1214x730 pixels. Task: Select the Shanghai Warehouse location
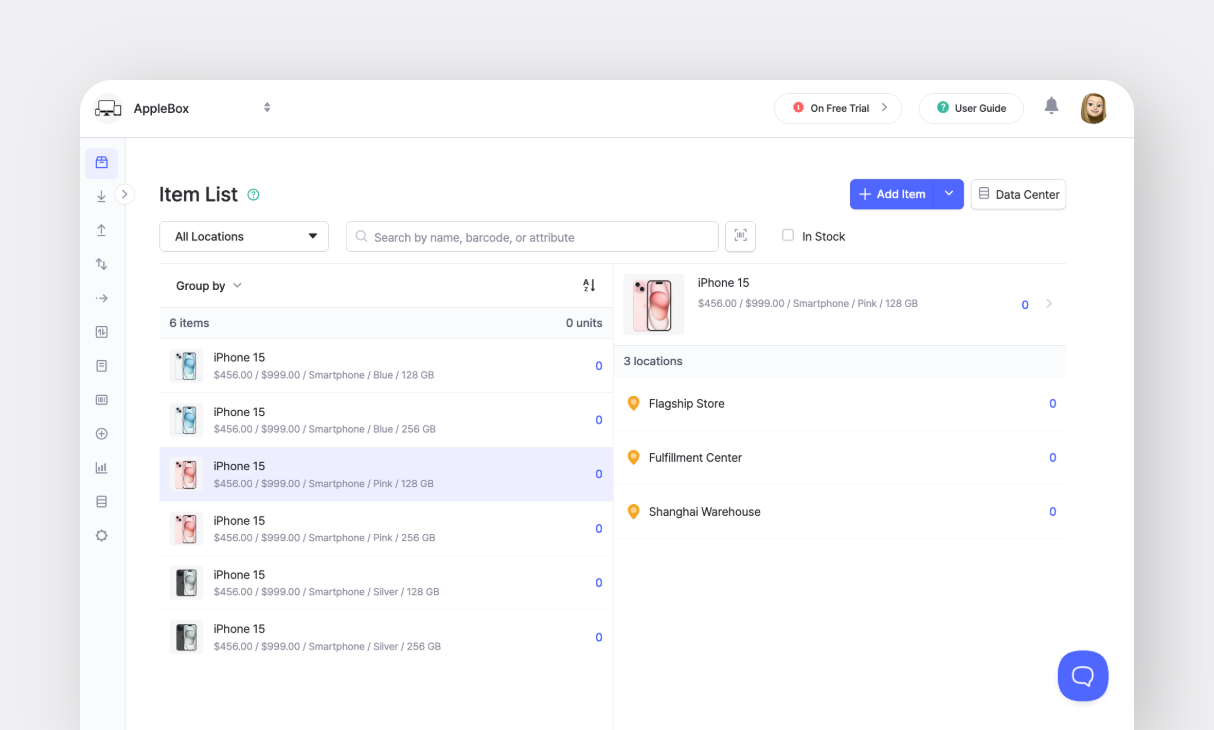pos(840,512)
